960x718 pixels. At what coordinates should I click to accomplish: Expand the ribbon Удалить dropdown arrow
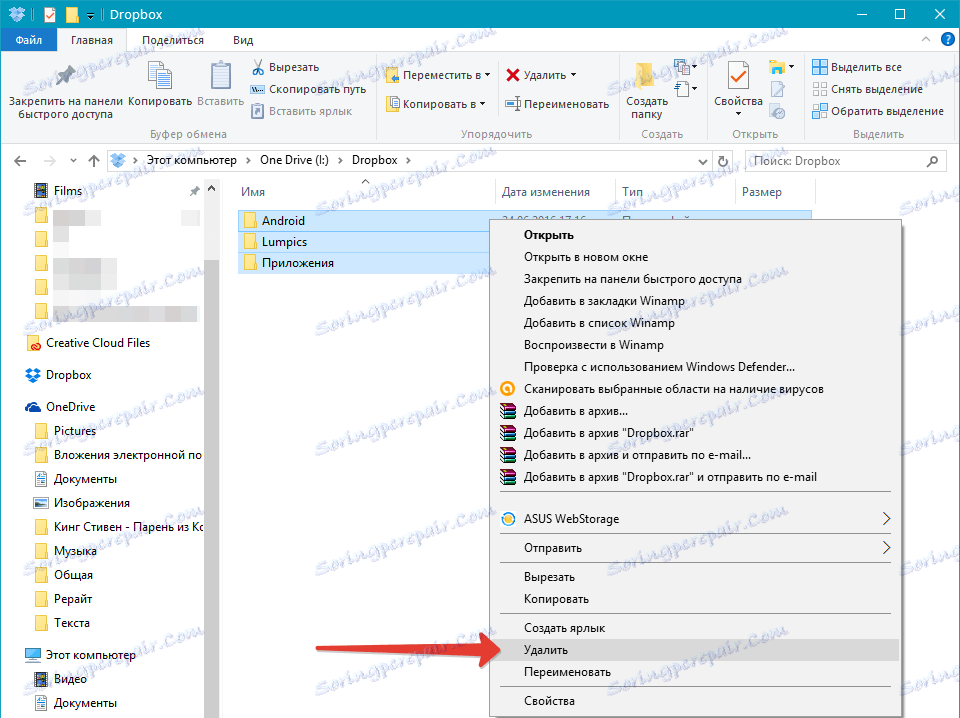click(x=574, y=75)
